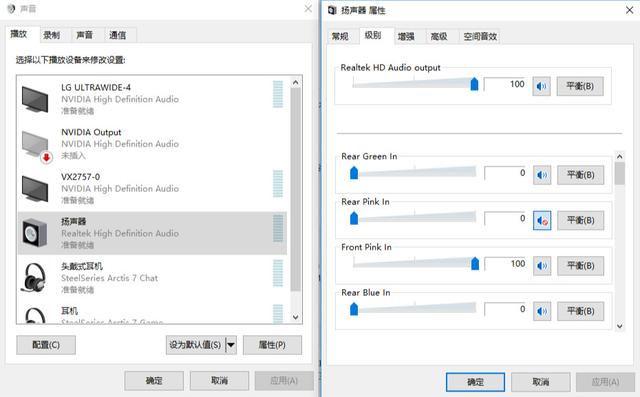This screenshot has height=397, width=640.
Task: Open the 空间音效 tab
Action: click(x=480, y=37)
